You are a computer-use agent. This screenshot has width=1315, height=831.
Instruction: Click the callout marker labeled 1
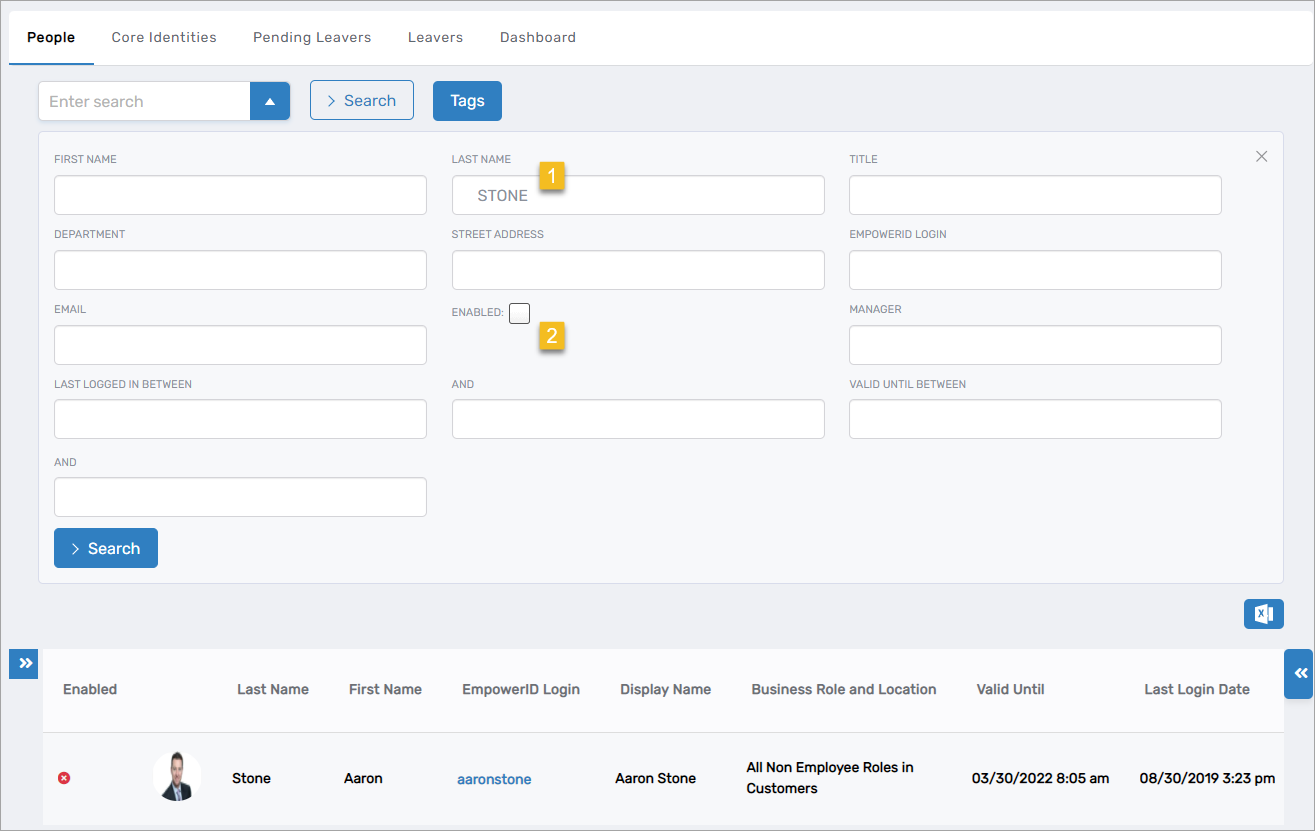(552, 175)
